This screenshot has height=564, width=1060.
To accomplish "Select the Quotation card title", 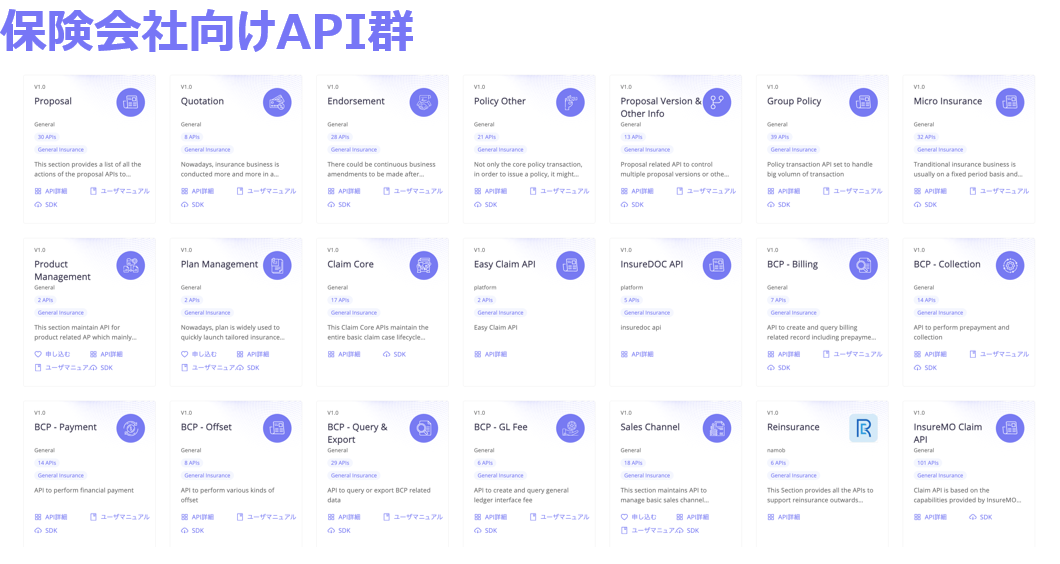I will click(202, 101).
